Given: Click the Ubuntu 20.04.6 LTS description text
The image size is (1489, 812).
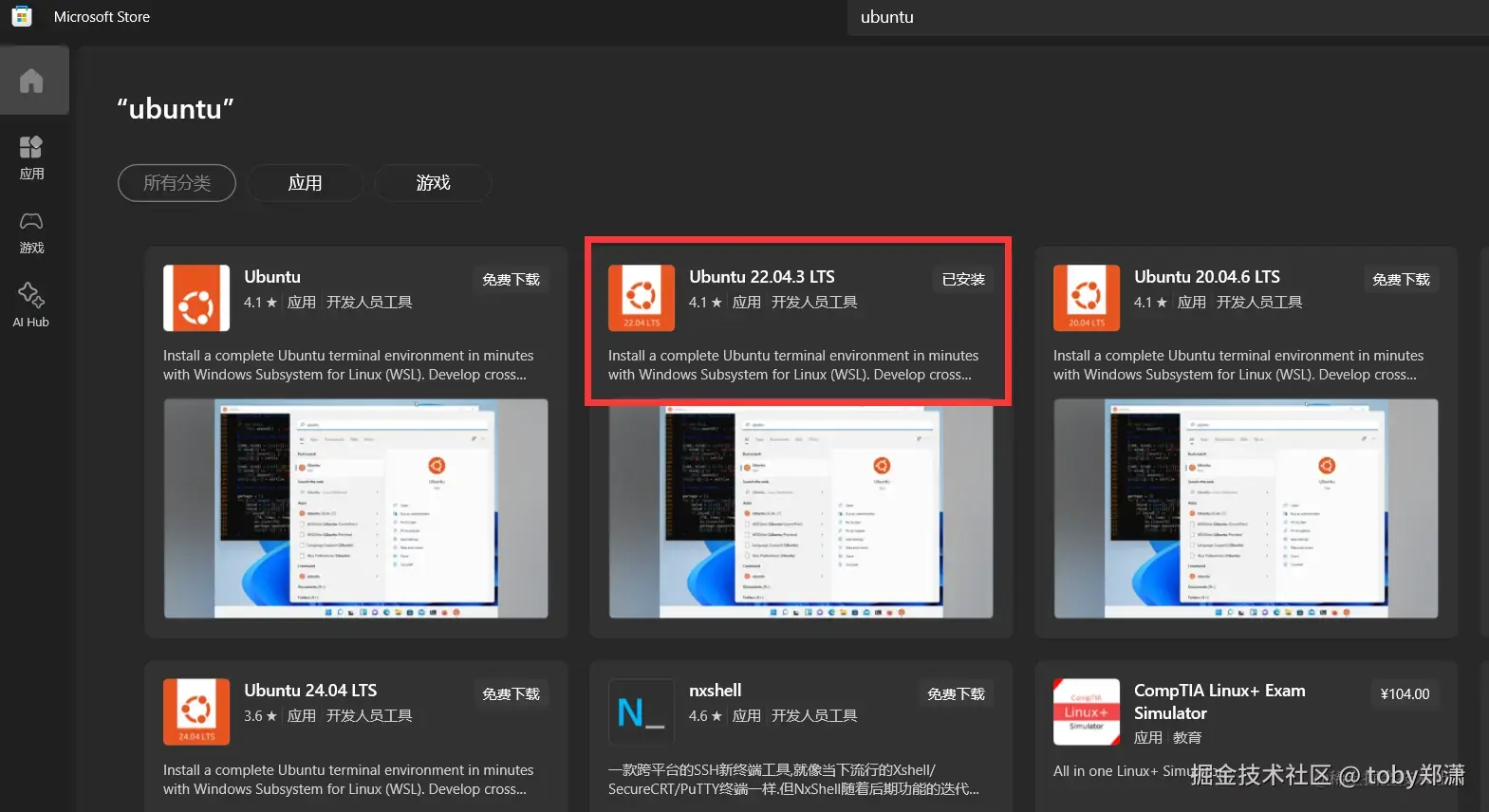Looking at the screenshot, I should pos(1238,365).
